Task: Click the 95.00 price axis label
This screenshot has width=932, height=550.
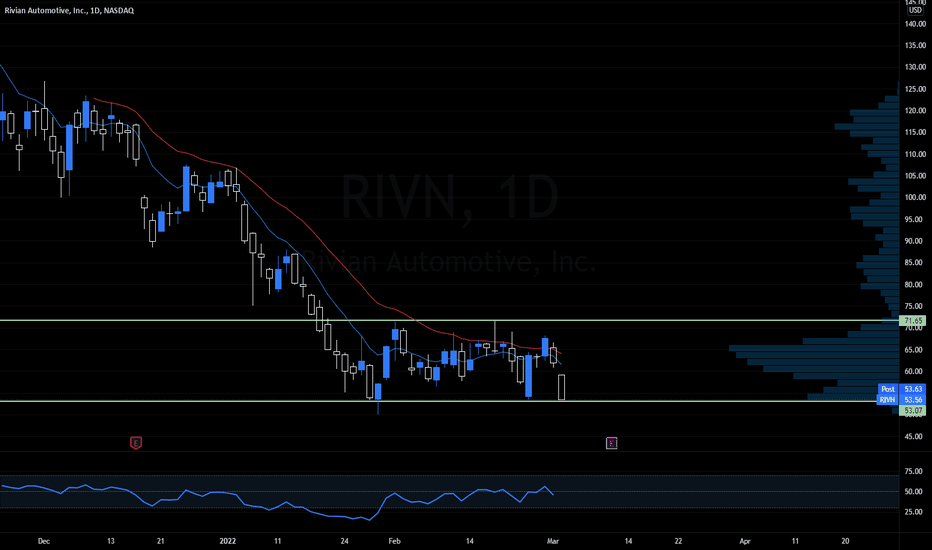Action: (915, 219)
